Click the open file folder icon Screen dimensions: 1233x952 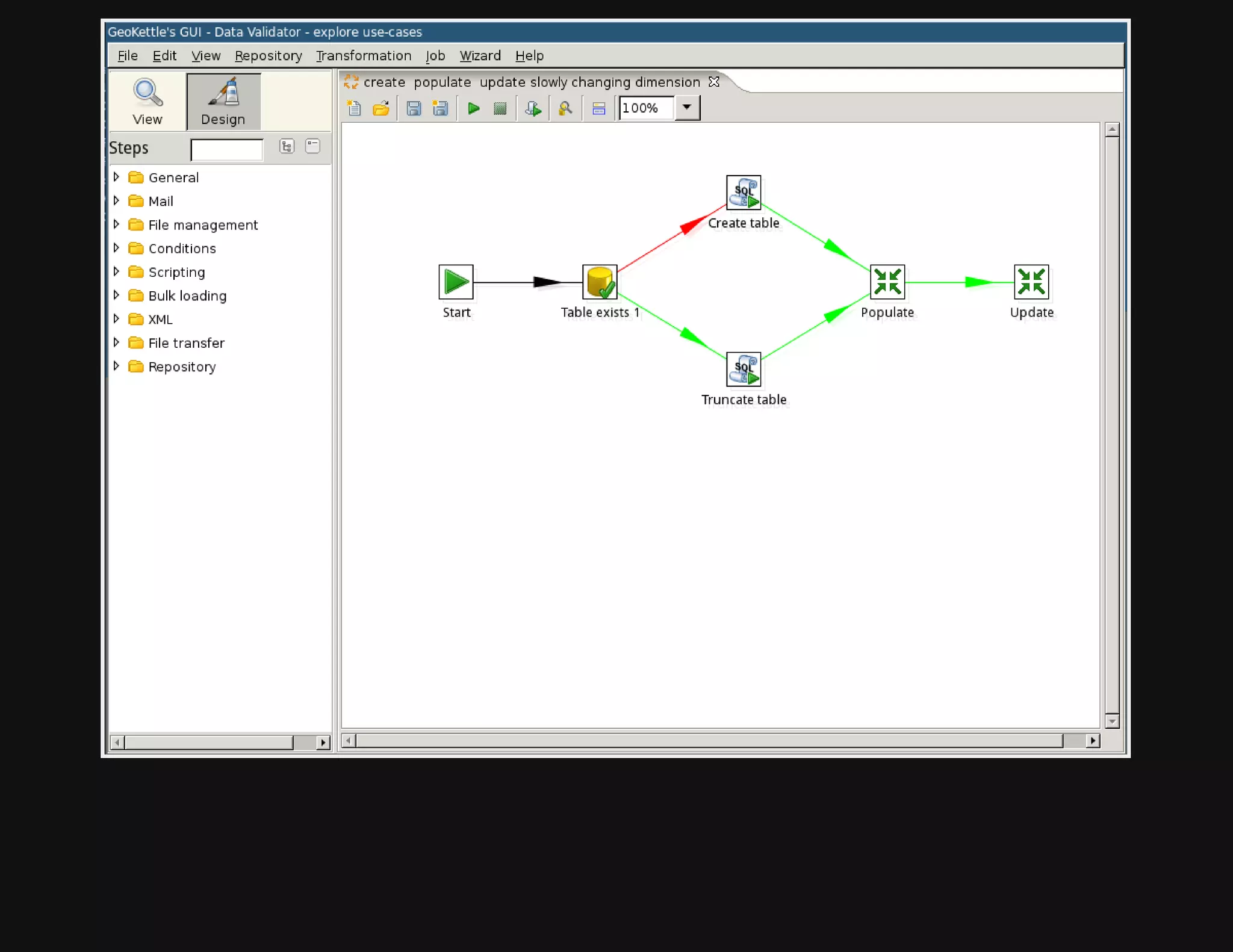coord(381,108)
